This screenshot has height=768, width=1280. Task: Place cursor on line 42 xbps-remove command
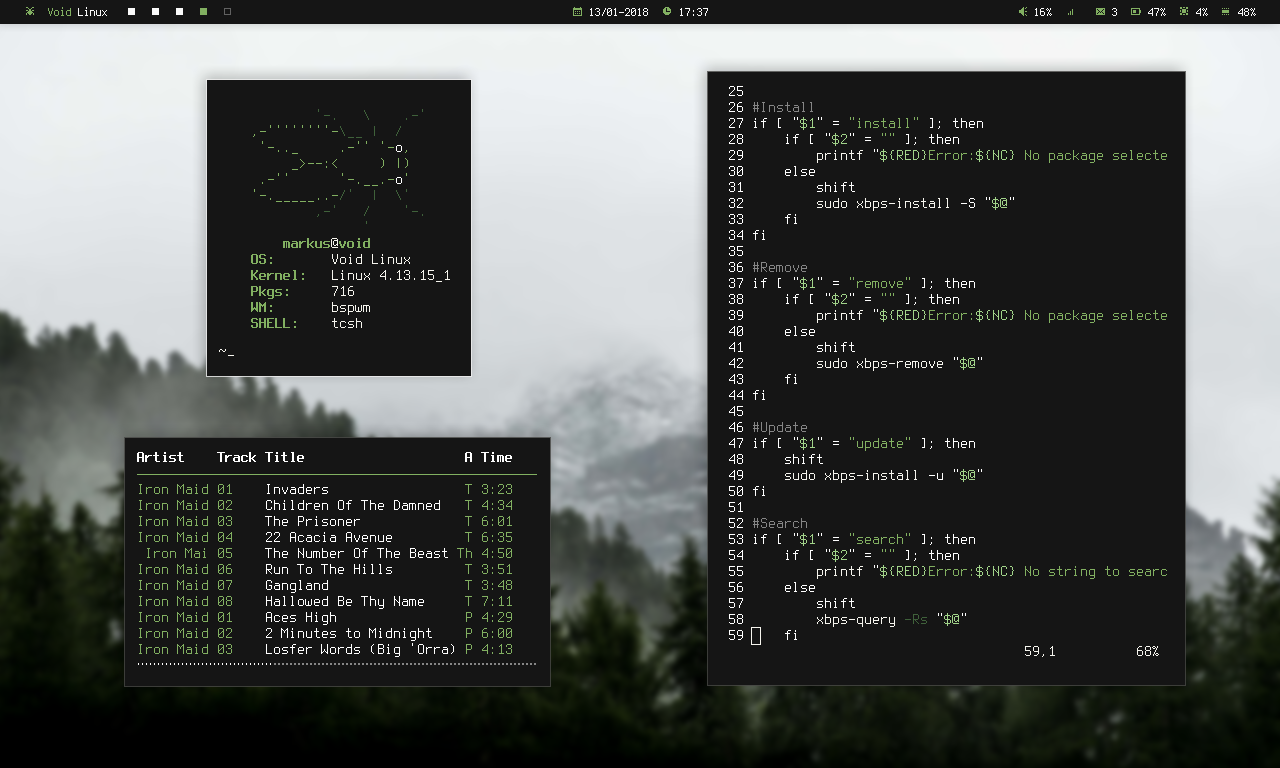[x=900, y=363]
